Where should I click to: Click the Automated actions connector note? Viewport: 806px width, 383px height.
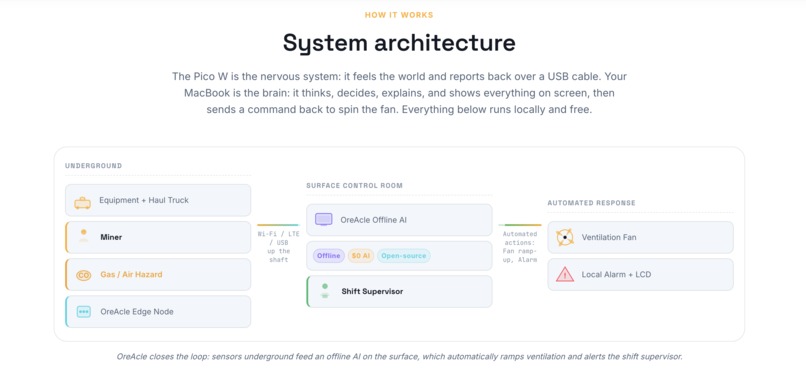point(520,247)
